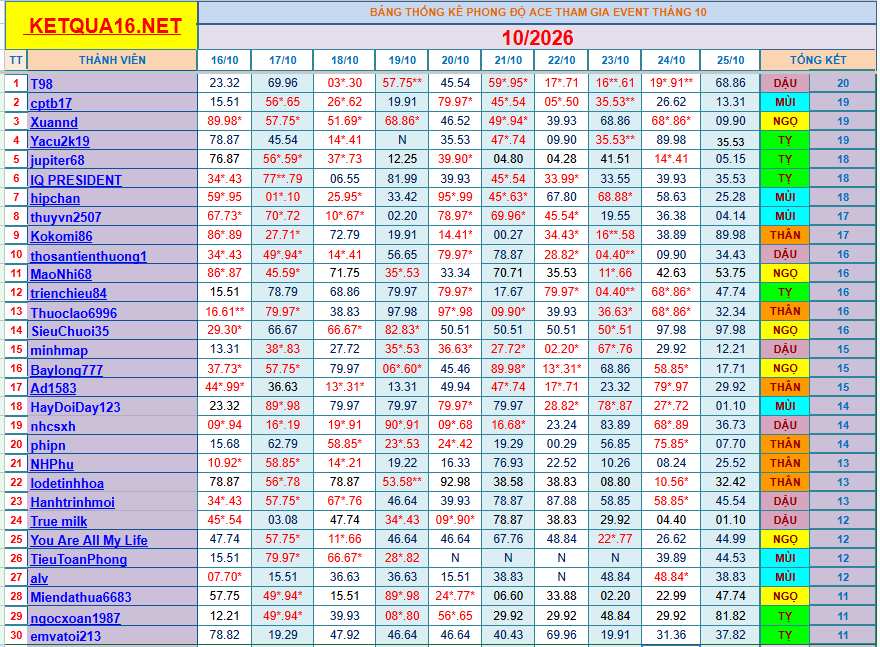Click member name T98
The image size is (880, 647).
[42, 84]
